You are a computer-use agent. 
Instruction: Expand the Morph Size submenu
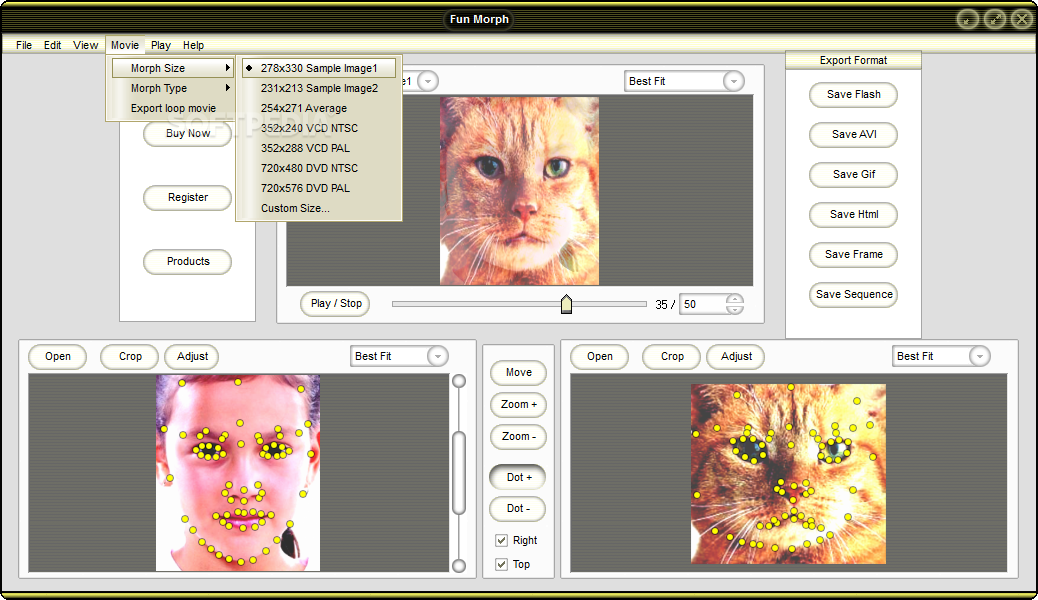pyautogui.click(x=172, y=68)
